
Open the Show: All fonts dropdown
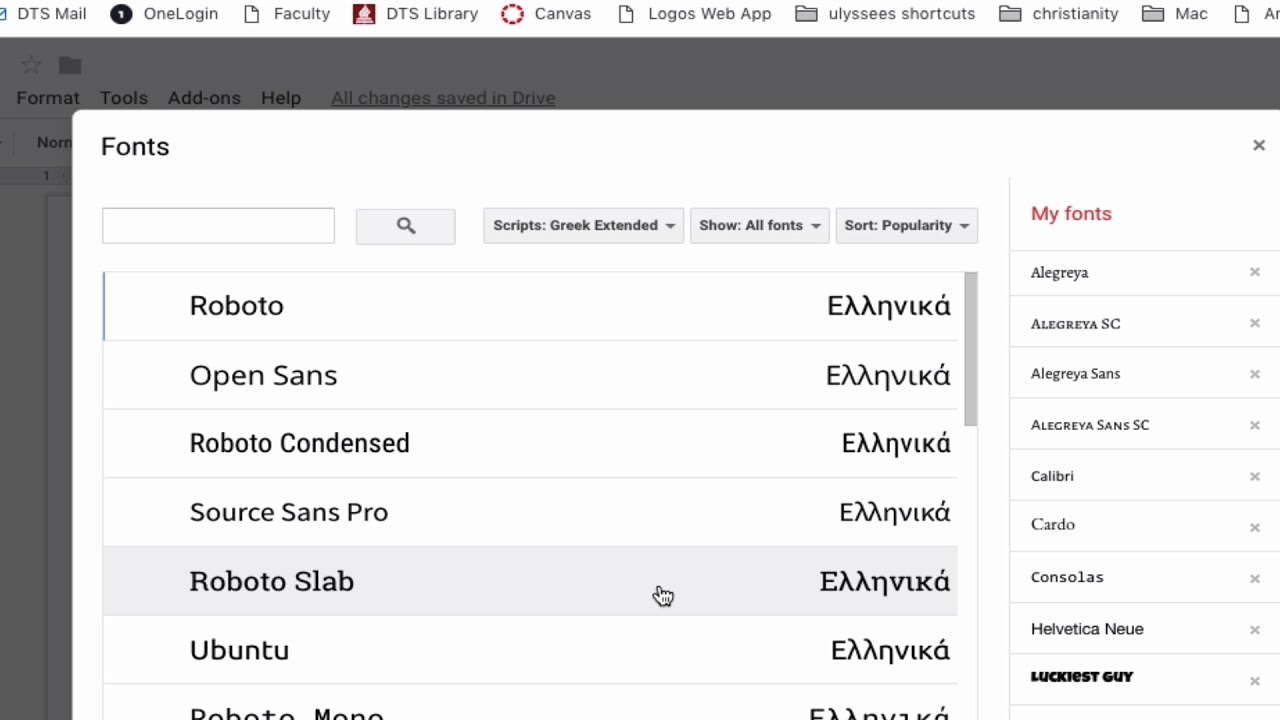(759, 226)
